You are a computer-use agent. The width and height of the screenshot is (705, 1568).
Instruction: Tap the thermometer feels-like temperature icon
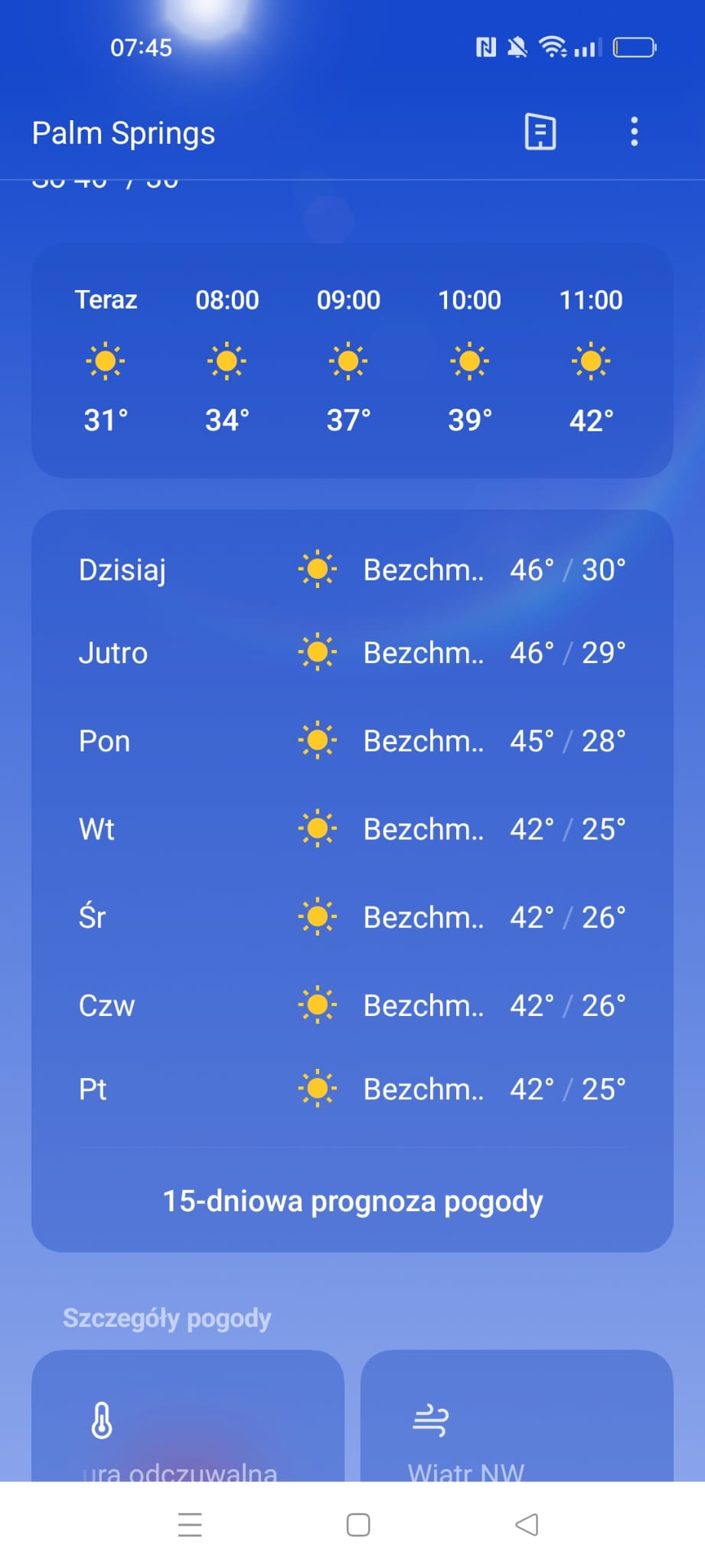pos(102,1421)
